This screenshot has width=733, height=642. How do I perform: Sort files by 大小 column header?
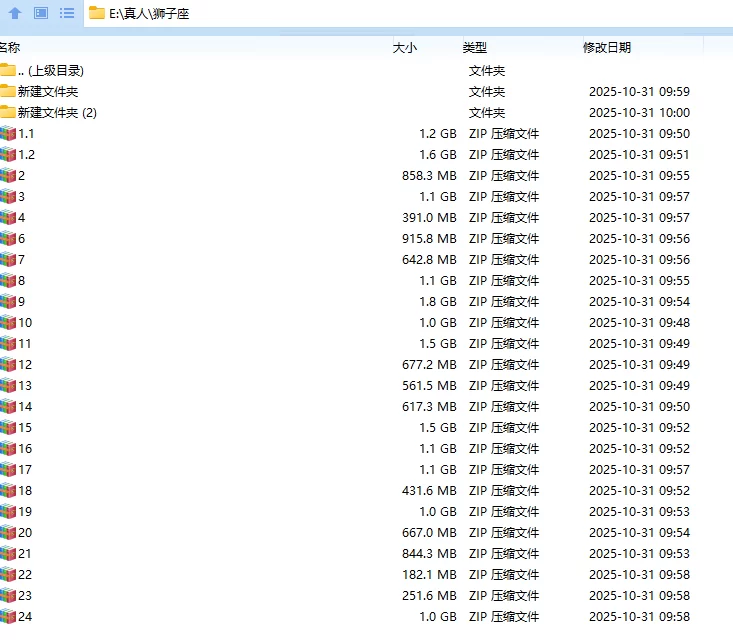point(404,47)
